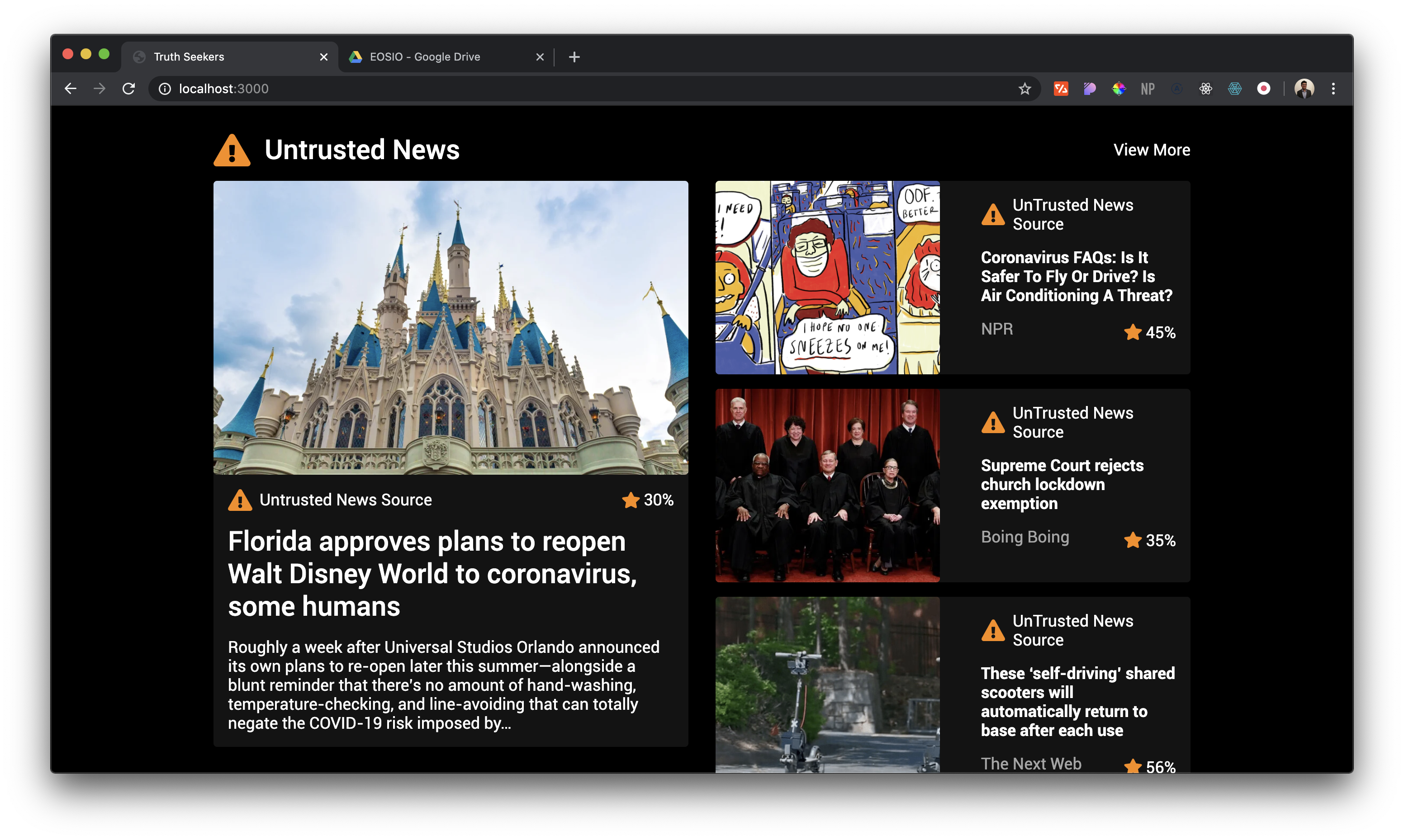Click the color wheel picker extension icon
Viewport: 1404px width, 840px height.
(1119, 89)
